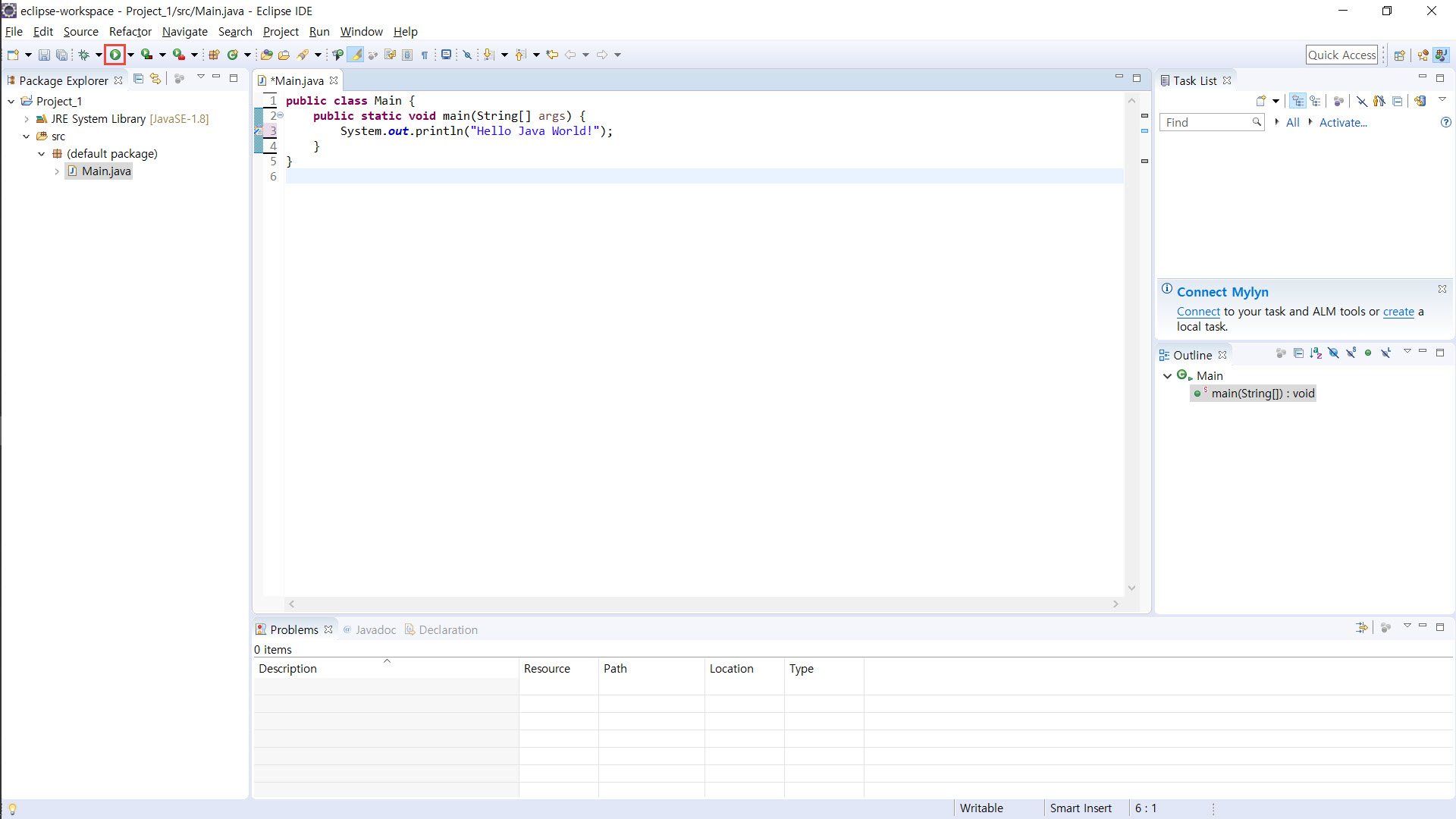Toggle Hide Completed Tasks in Task List
Image resolution: width=1456 pixels, height=819 pixels.
pos(1362,101)
